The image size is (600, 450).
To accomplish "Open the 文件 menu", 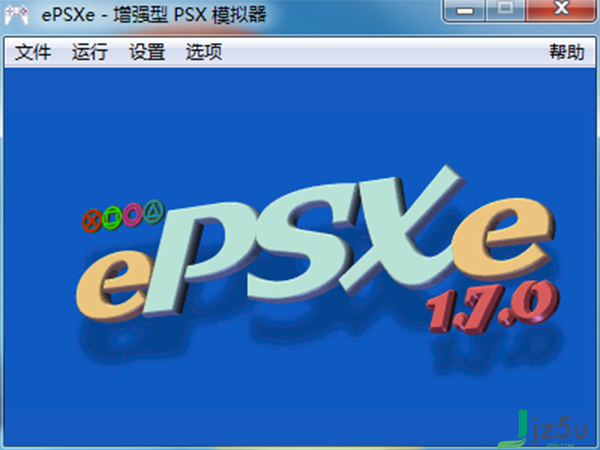I will pyautogui.click(x=33, y=52).
